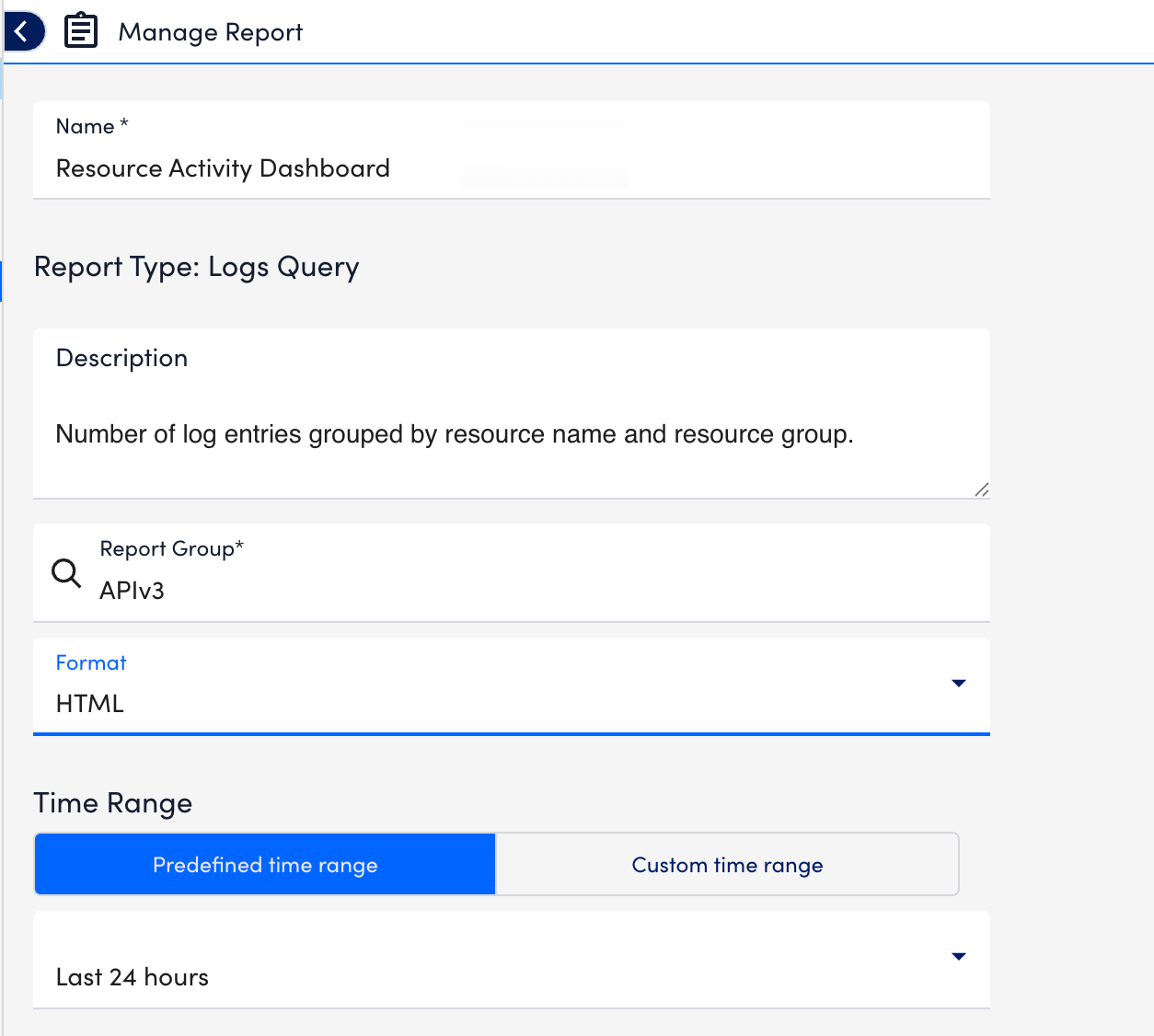The image size is (1154, 1036).
Task: Click the Manage Report clipboard icon
Action: [x=81, y=31]
